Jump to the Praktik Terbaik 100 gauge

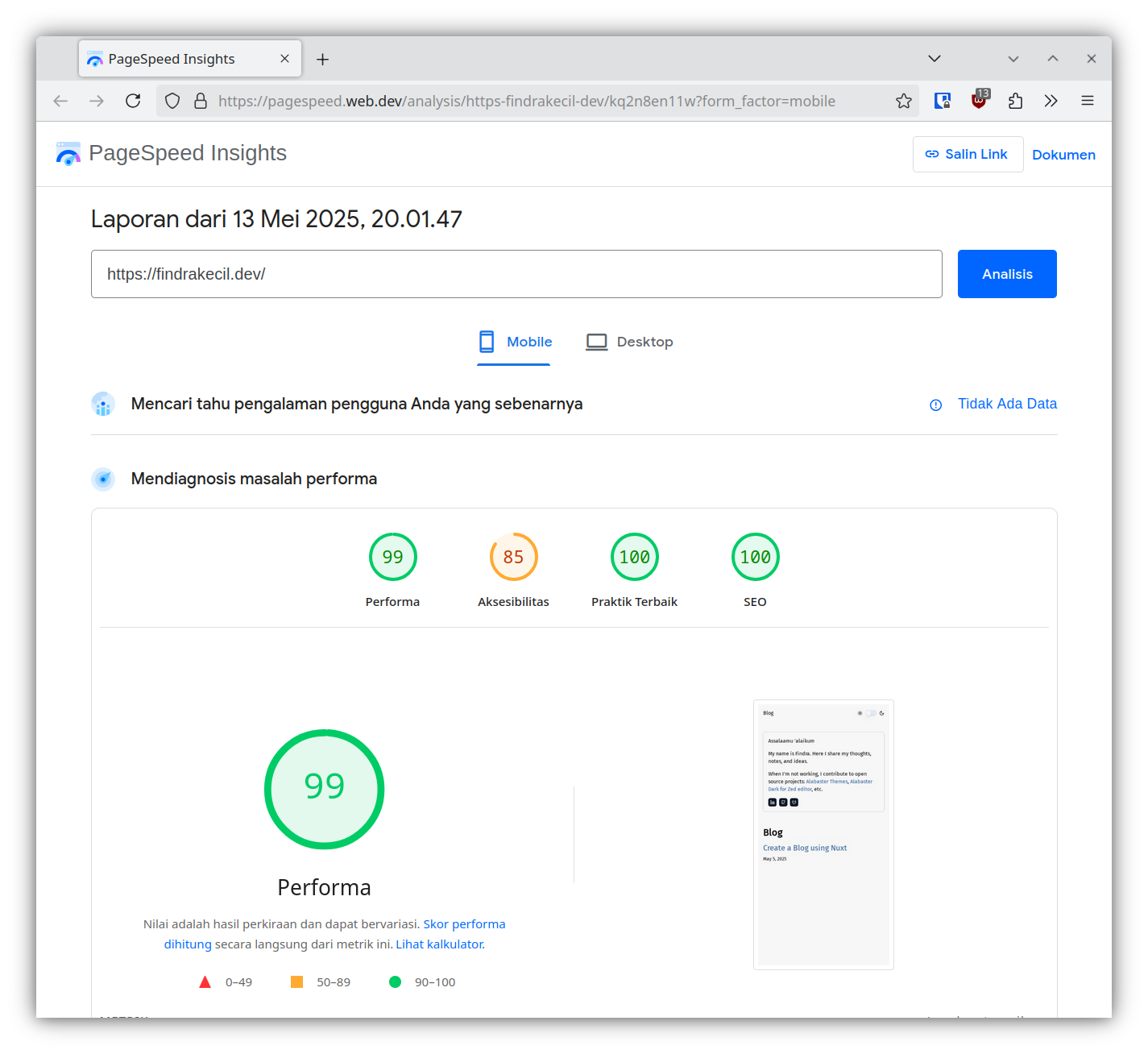click(x=634, y=557)
